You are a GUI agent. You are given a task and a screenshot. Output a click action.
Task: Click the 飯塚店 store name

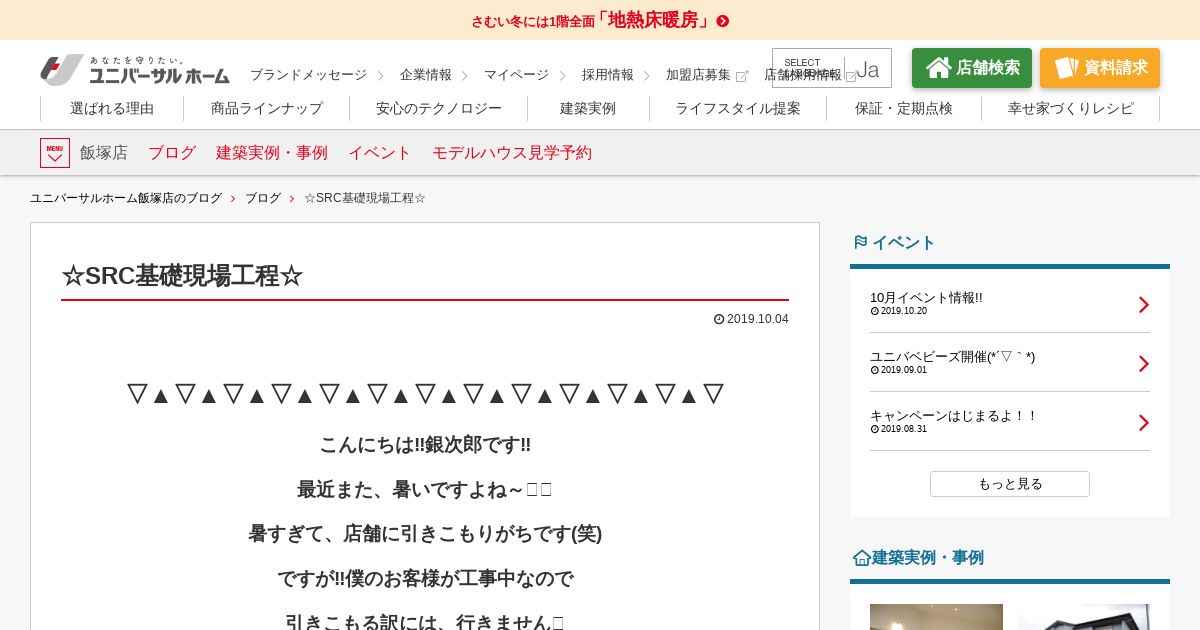(104, 153)
